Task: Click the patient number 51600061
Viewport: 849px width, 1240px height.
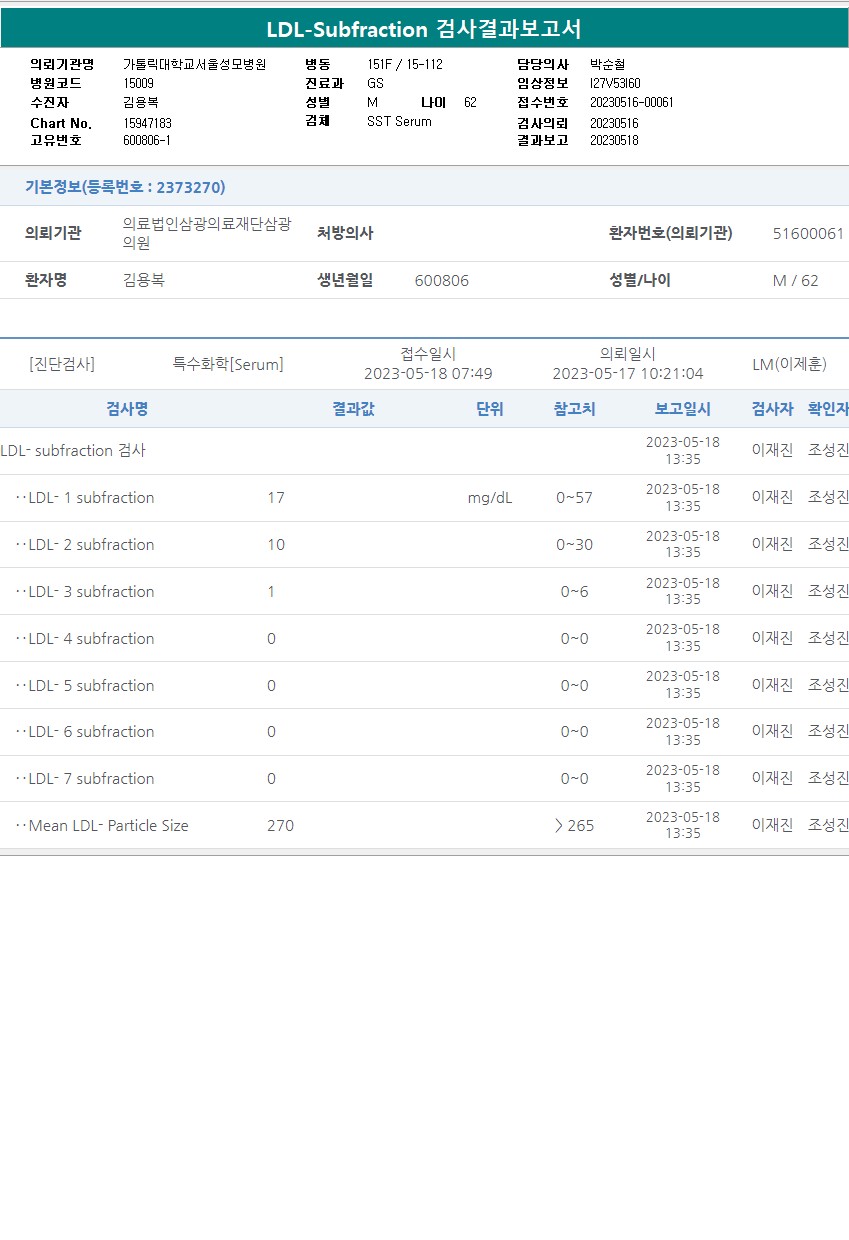Action: pyautogui.click(x=808, y=234)
